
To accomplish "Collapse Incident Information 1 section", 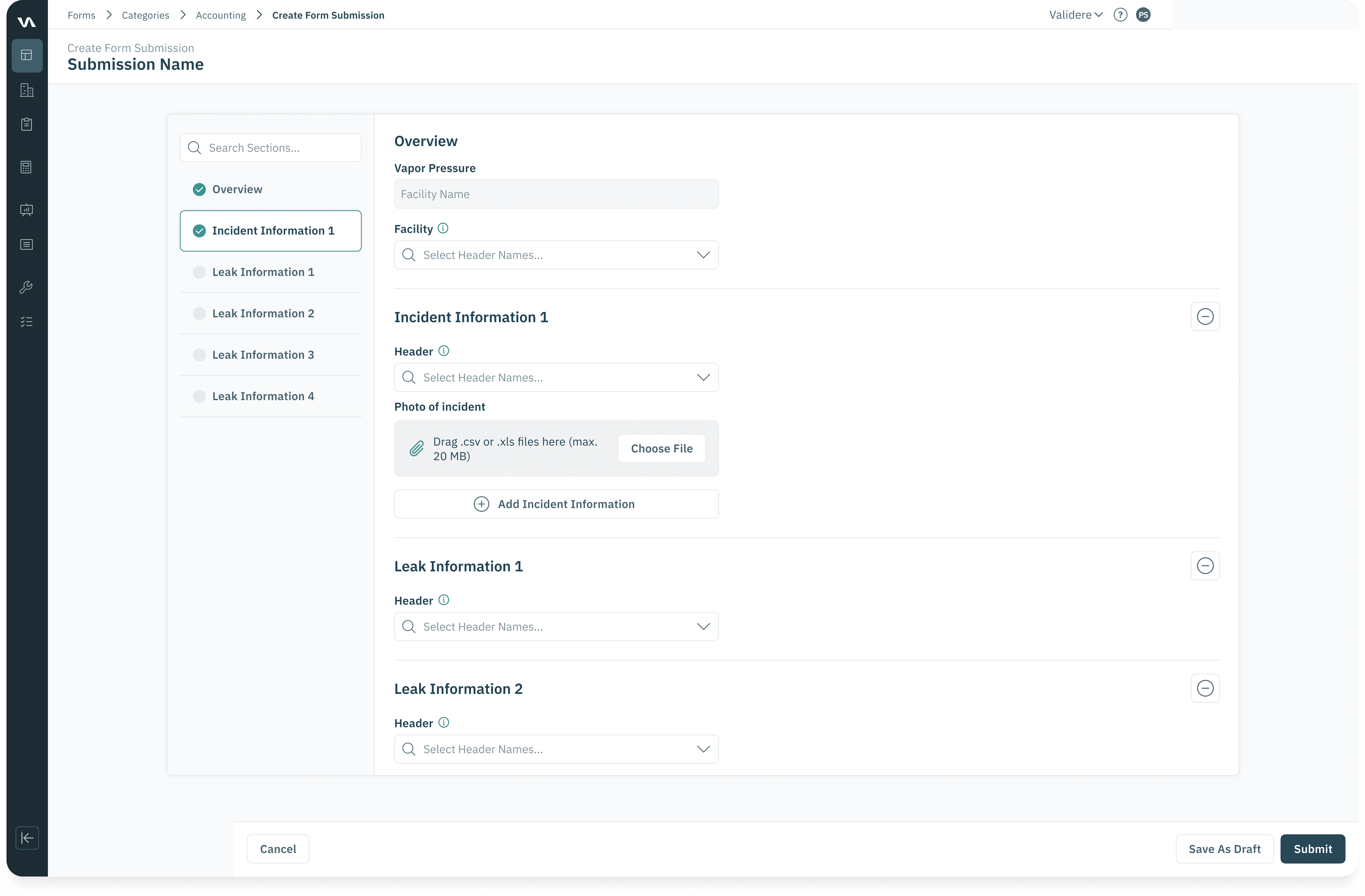I will point(1205,317).
